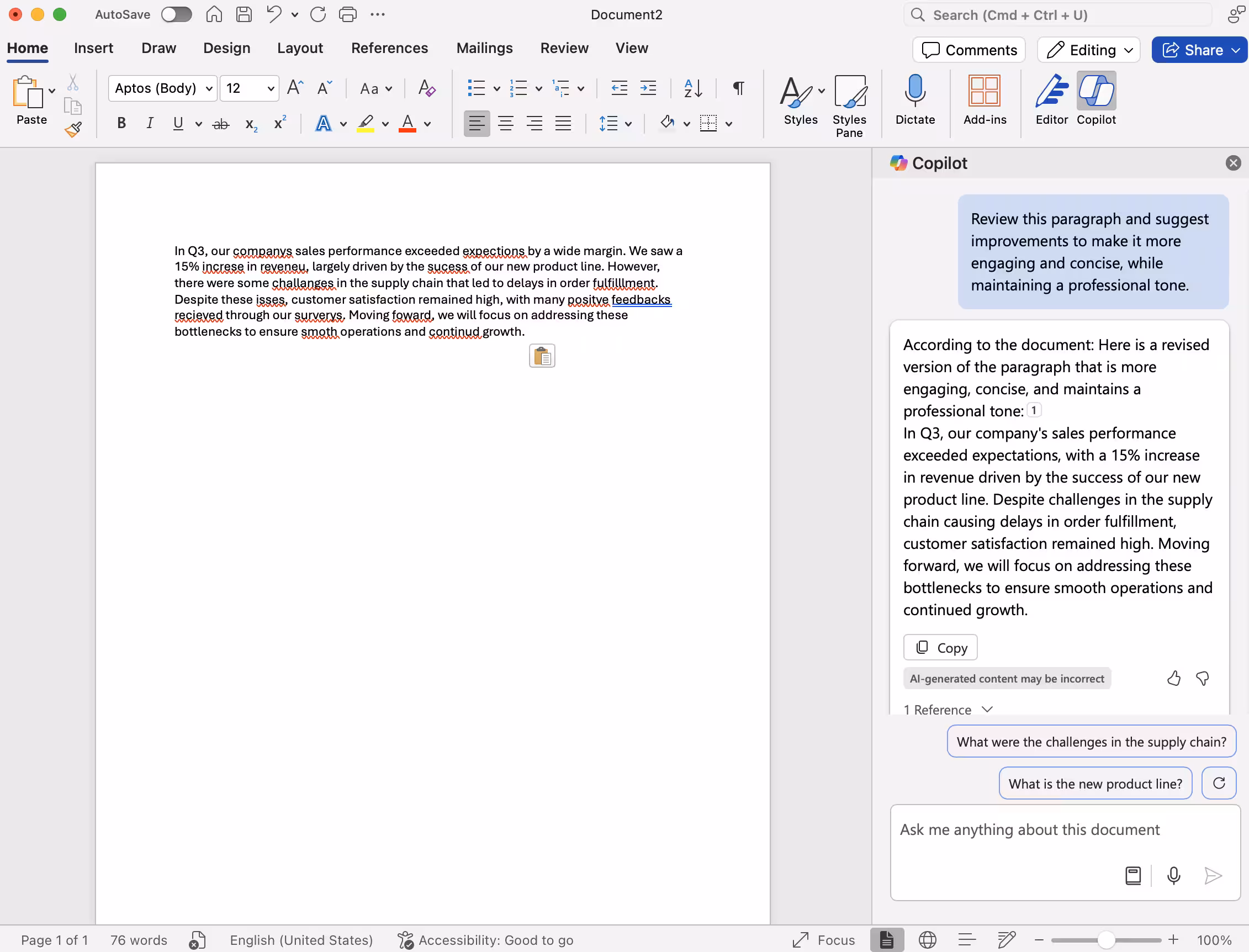
Task: Click the Copilot message input field
Action: pyautogui.click(x=1029, y=829)
